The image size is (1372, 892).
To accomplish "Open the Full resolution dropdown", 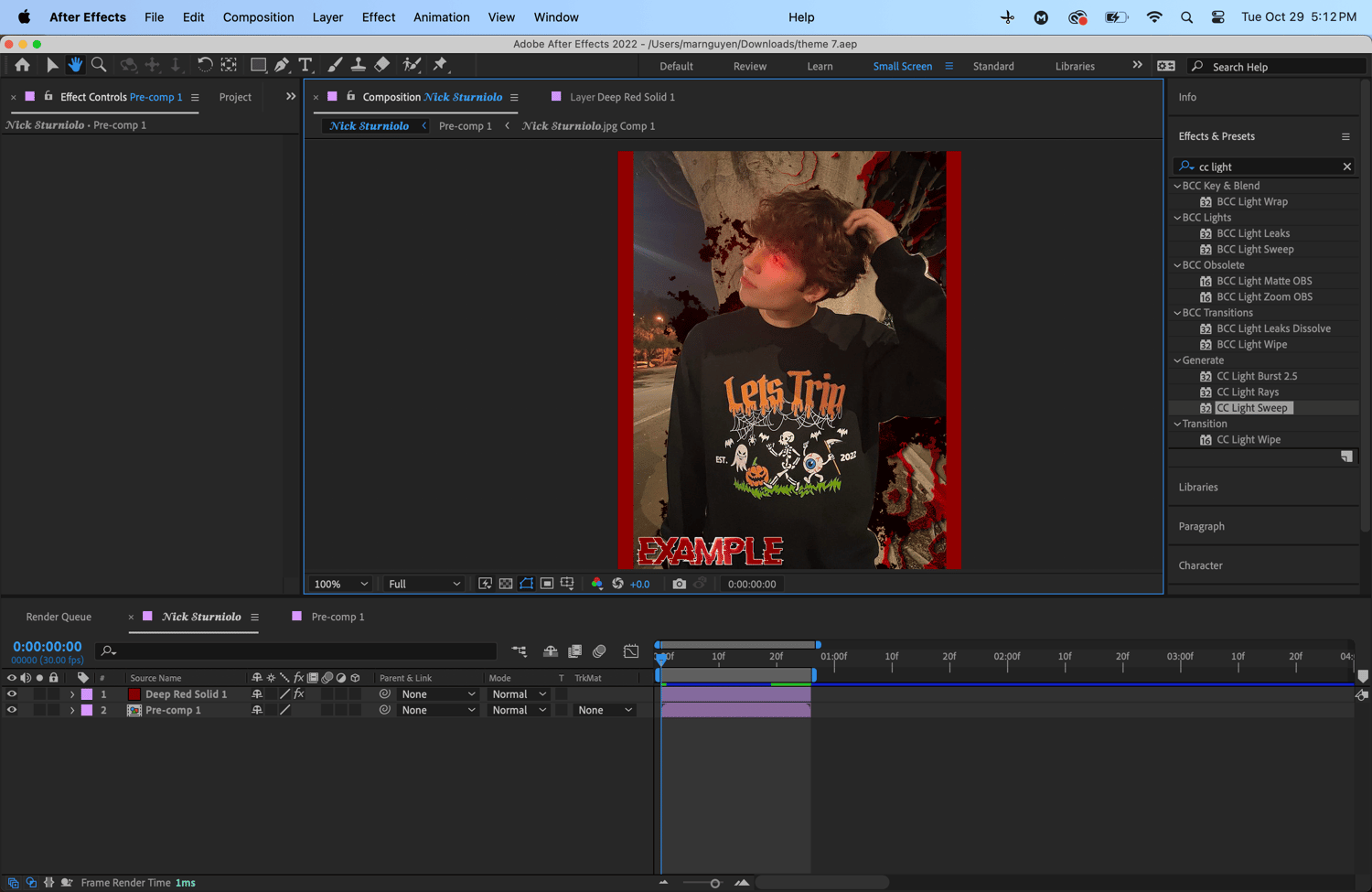I will click(423, 584).
